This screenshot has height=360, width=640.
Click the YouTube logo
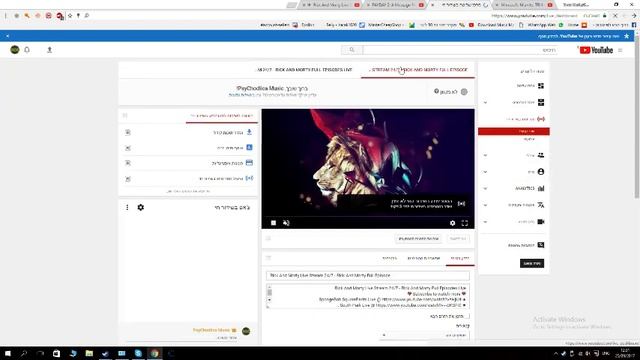click(x=596, y=50)
